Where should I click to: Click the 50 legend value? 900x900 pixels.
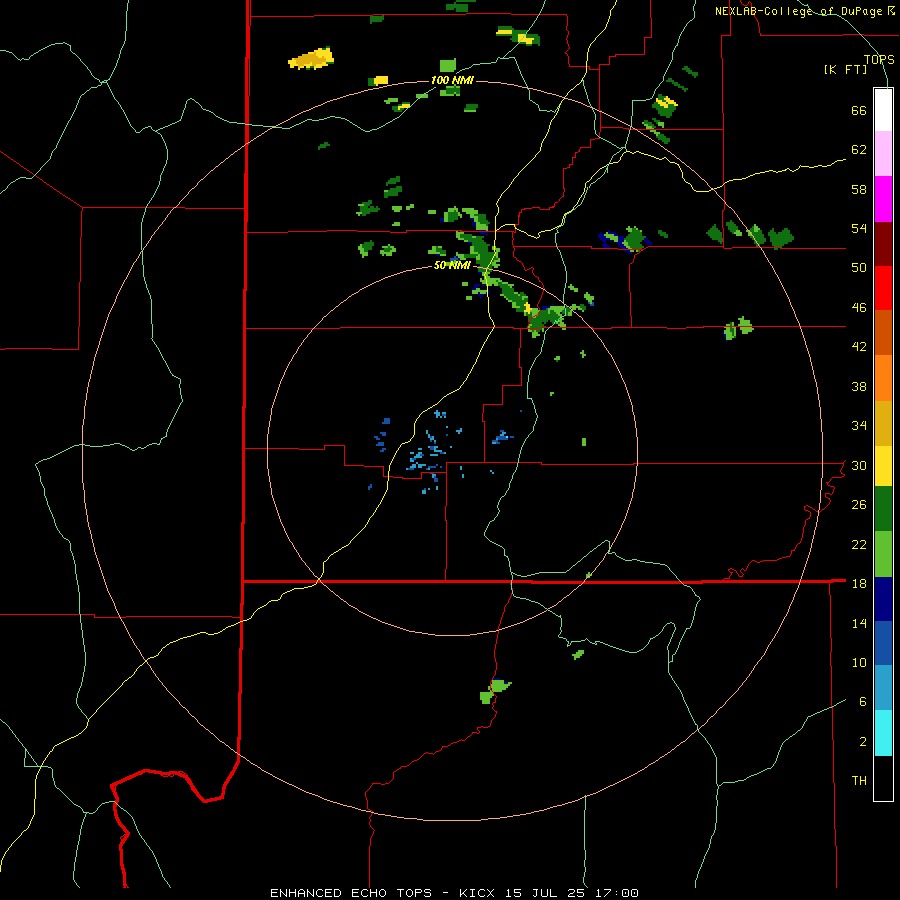point(859,268)
